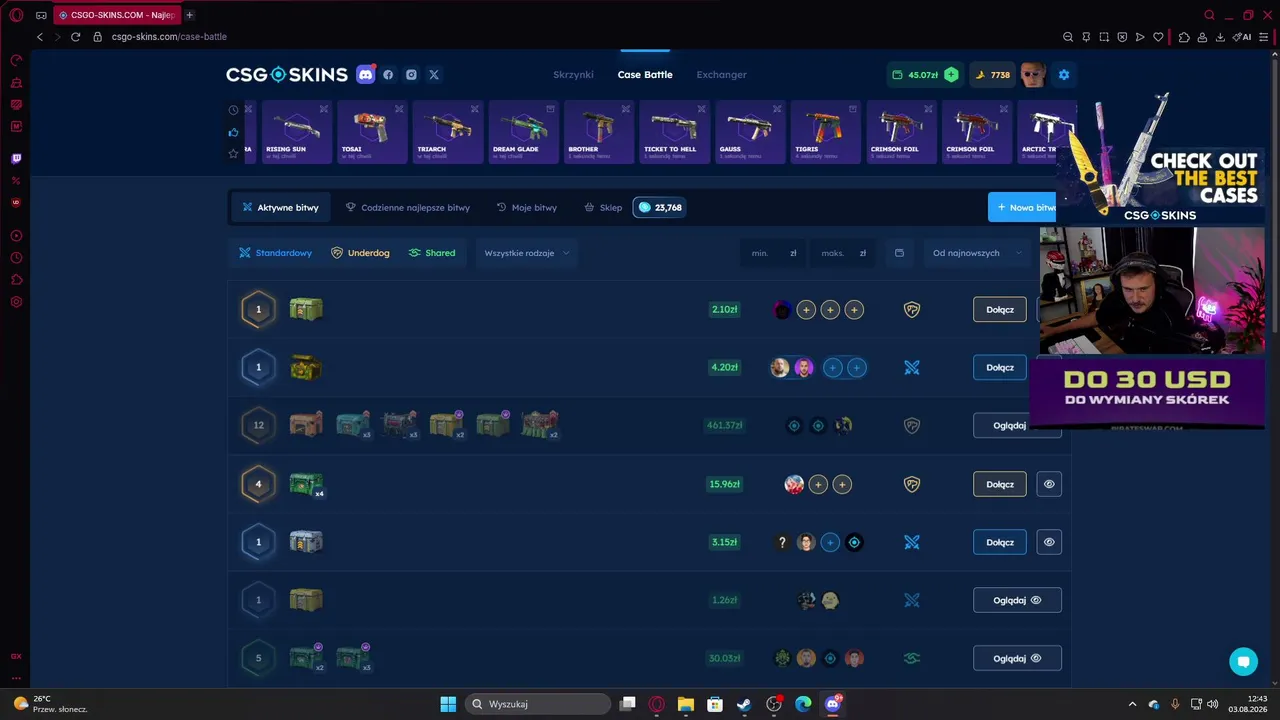1280x720 pixels.
Task: Join the 15.96zł battle with Dołącz
Action: (x=1000, y=484)
